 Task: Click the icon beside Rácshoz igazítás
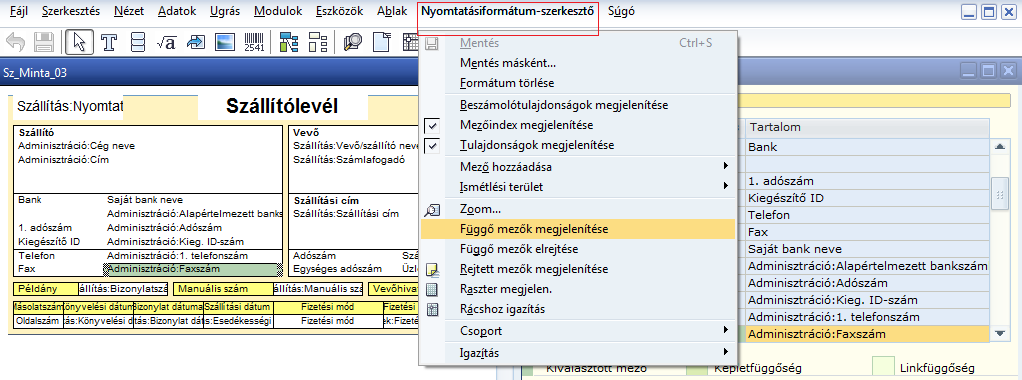coord(432,310)
